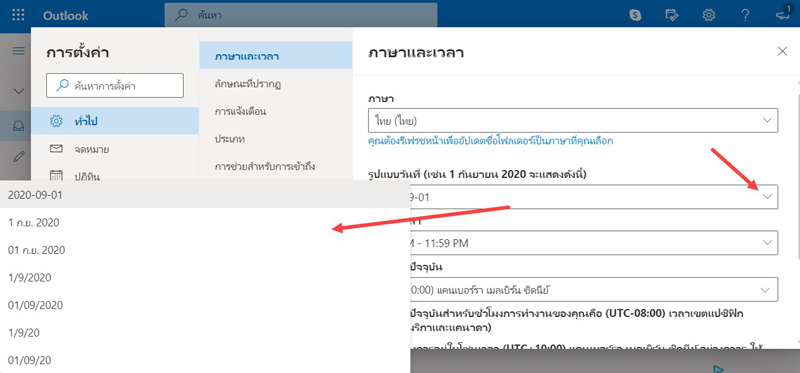Collapse the folder chevron in left sidebar
Image resolution: width=800 pixels, height=373 pixels.
(x=18, y=91)
